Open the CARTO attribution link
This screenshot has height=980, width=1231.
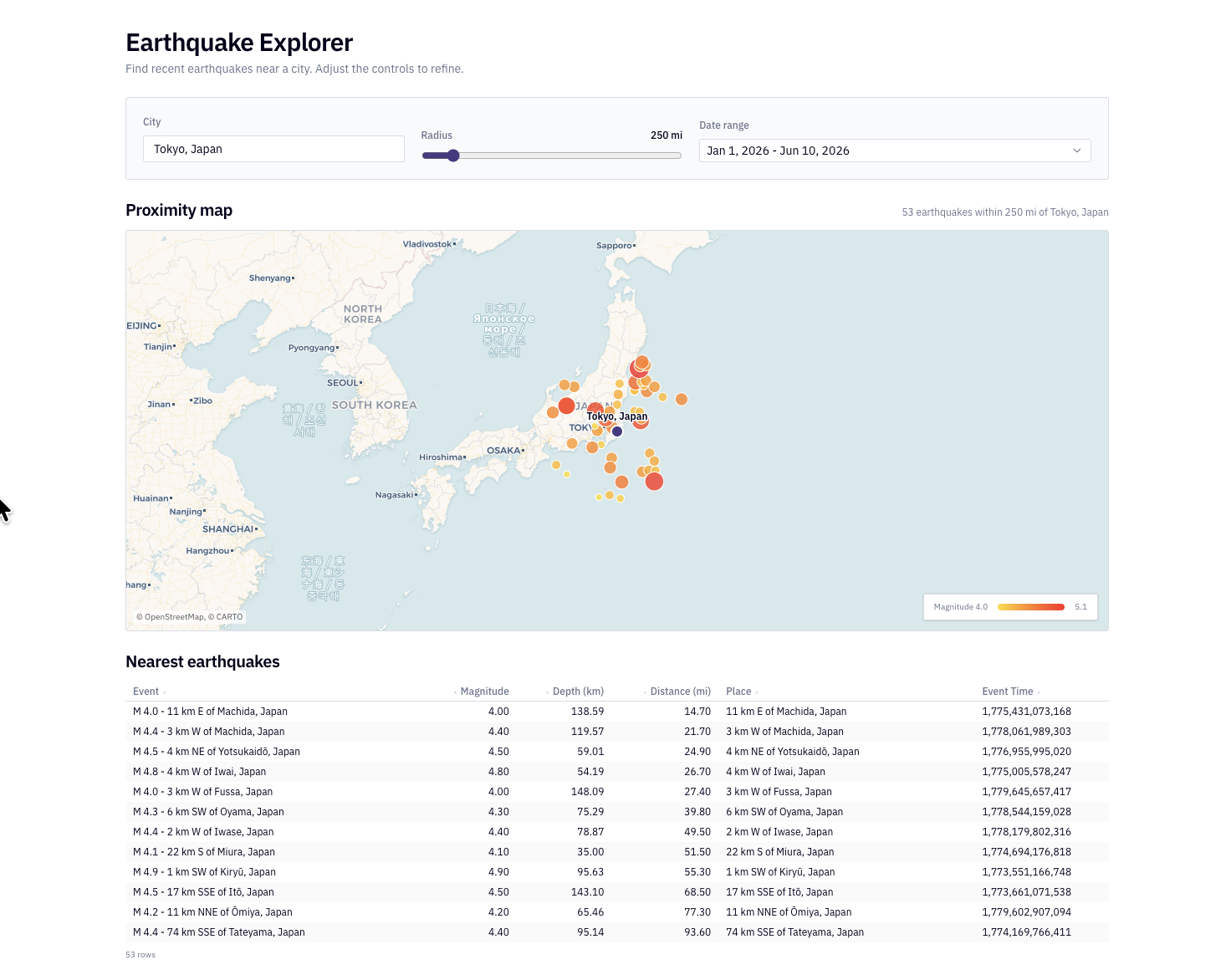point(229,617)
